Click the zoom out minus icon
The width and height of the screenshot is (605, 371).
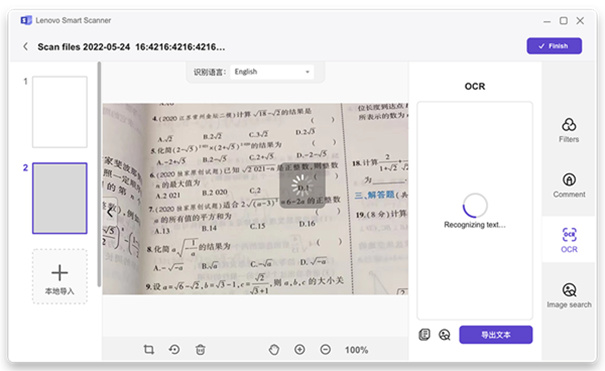326,350
